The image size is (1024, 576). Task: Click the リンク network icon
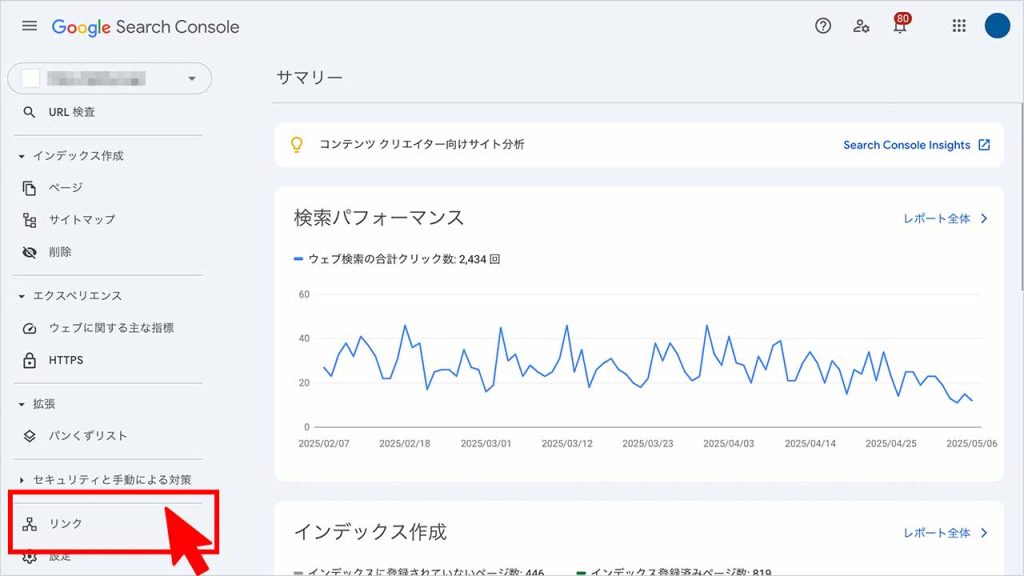point(29,524)
